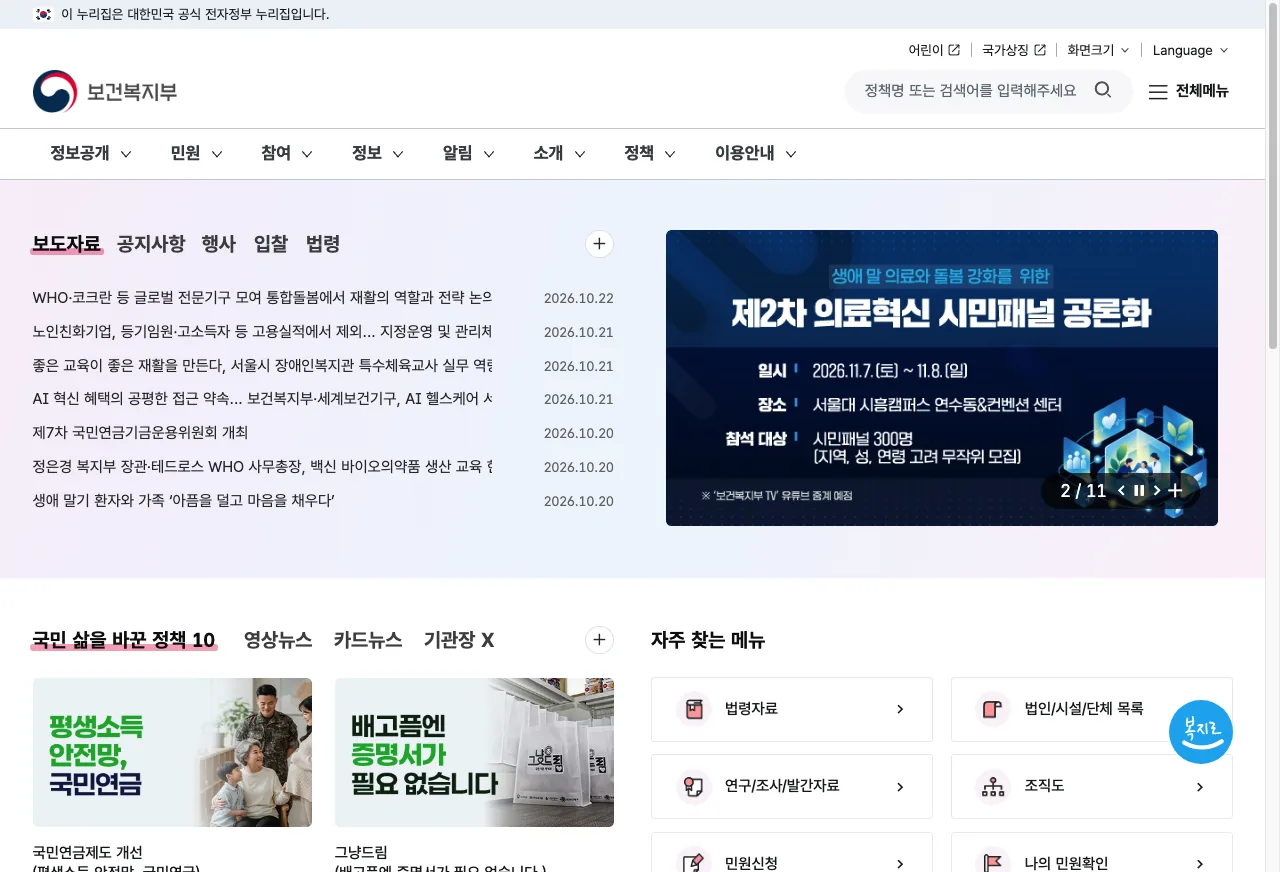Switch to the 행사 tab
Viewport: 1280px width, 872px height.
point(219,243)
